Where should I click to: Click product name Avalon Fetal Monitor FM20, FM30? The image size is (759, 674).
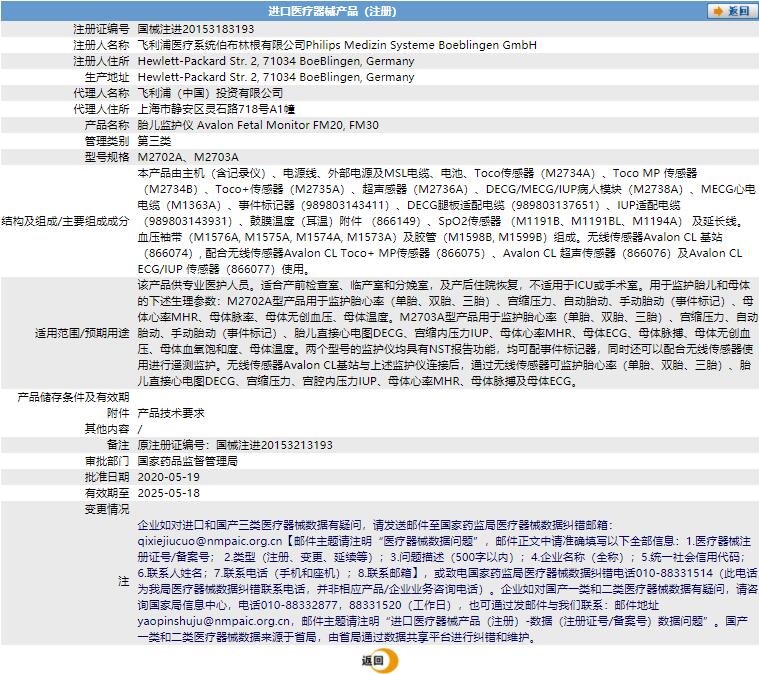pos(288,125)
